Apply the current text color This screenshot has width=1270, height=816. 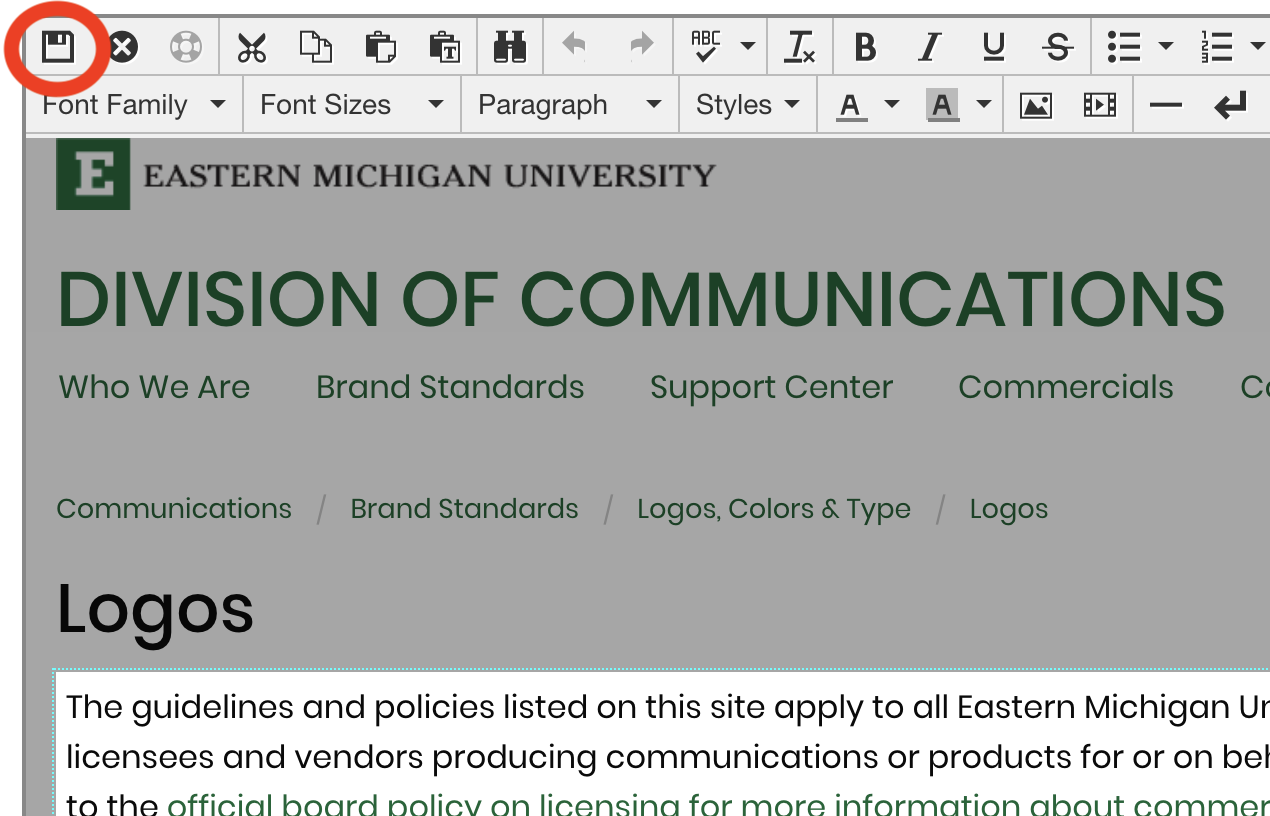point(851,105)
